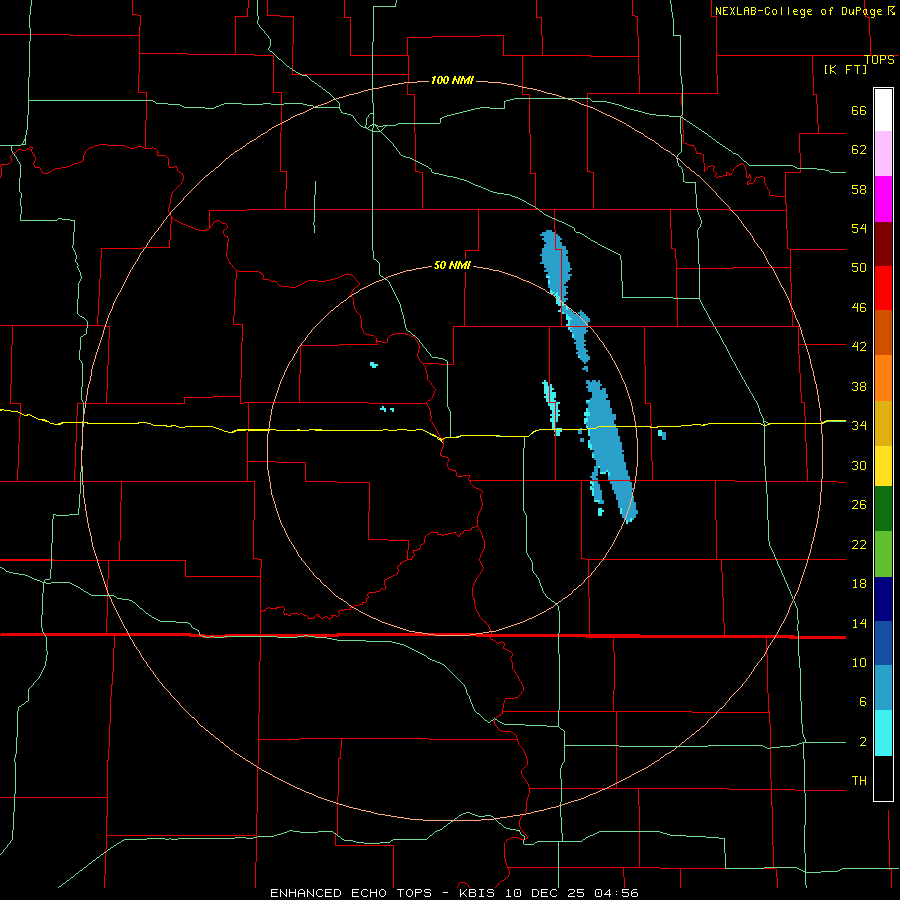
Task: Click the '26' legend value label
Action: pos(859,505)
